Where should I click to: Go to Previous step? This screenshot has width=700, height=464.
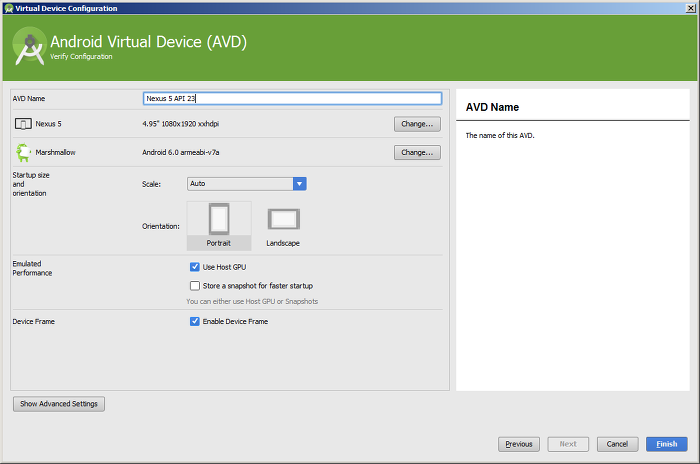[x=519, y=444]
